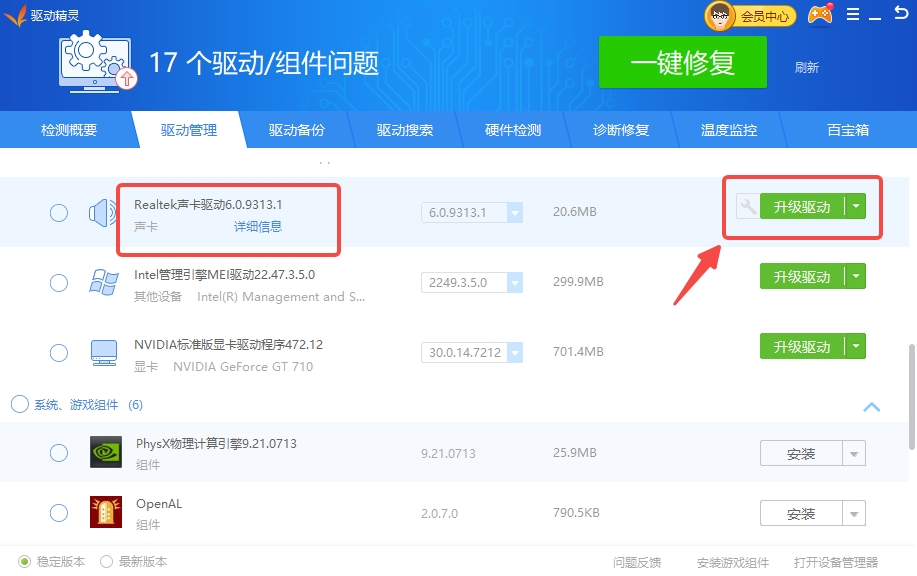This screenshot has height=576, width=917.
Task: Open the 温度监控 tab
Action: click(x=729, y=130)
